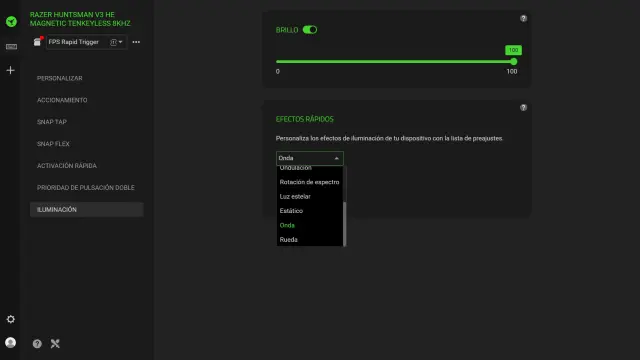Open help icon of the Brillo panel
Screen dimensions: 640x360
pos(523,18)
